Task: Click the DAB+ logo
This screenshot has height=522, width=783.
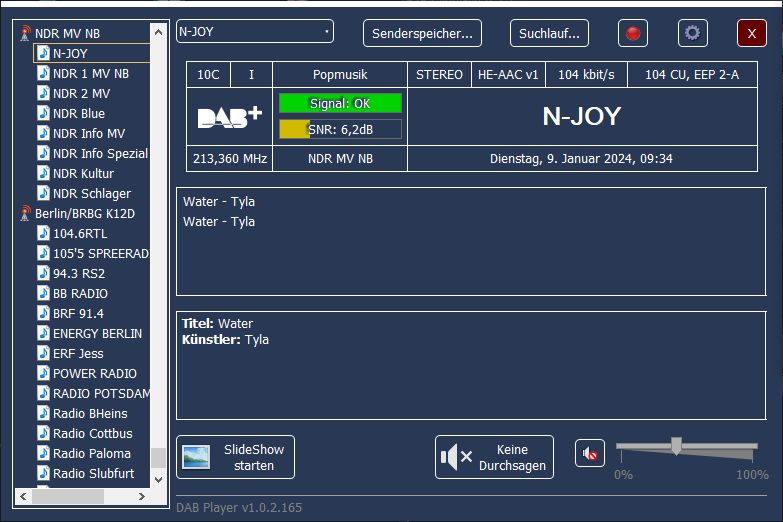Action: [229, 117]
